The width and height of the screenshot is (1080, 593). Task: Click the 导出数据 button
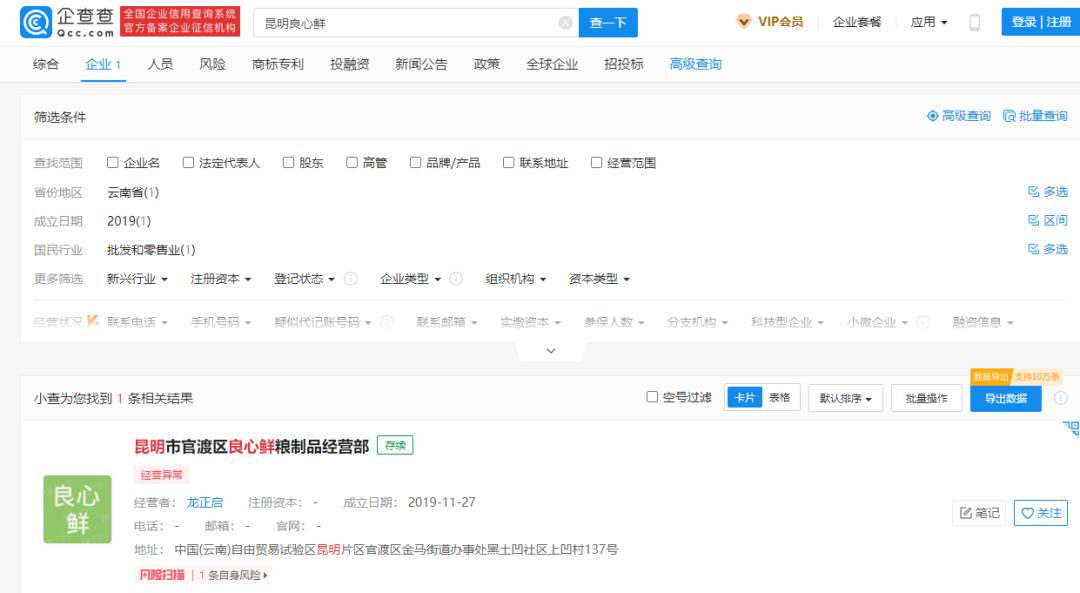click(1006, 398)
